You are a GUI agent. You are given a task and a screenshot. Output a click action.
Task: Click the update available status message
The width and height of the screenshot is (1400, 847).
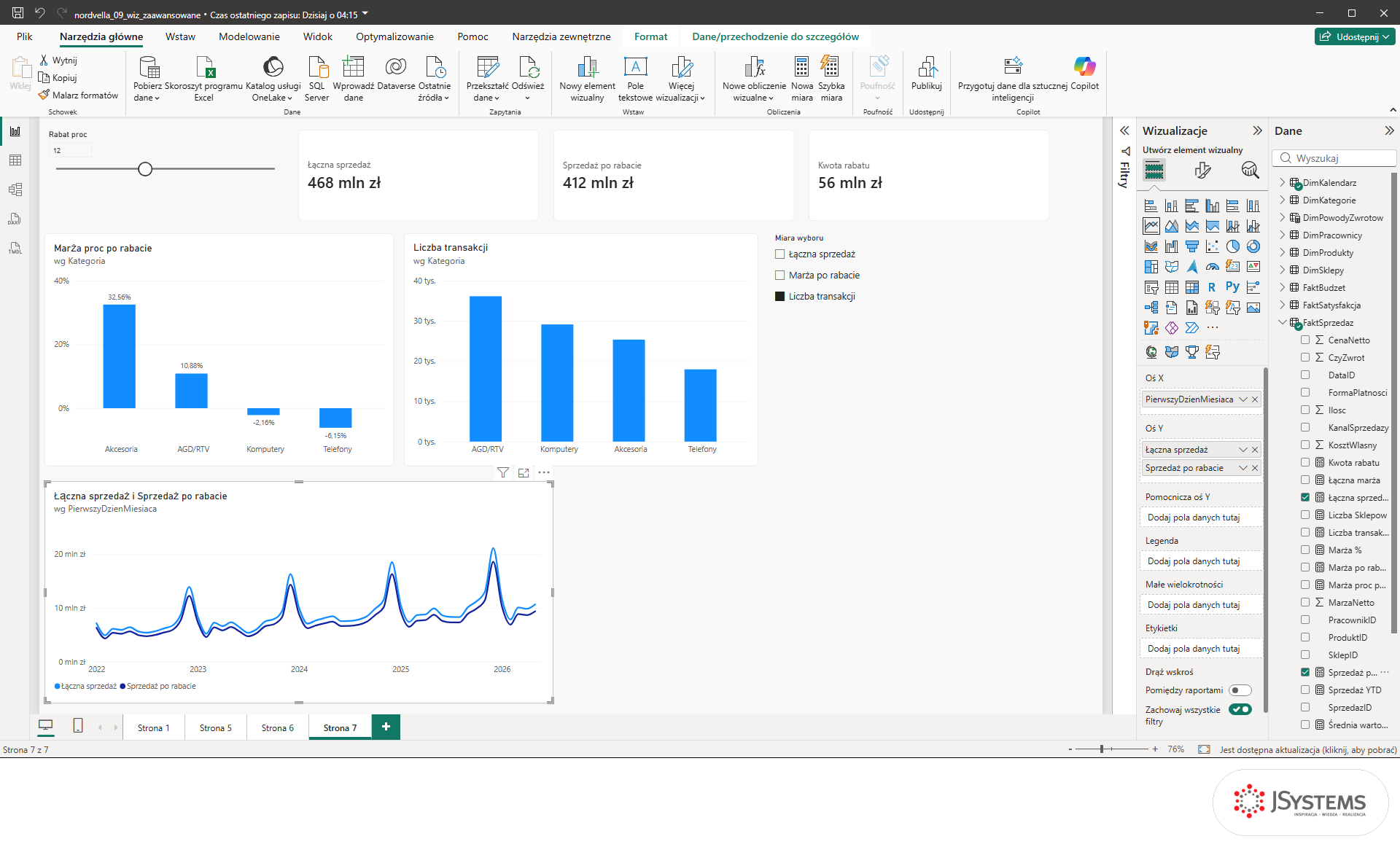click(1308, 749)
